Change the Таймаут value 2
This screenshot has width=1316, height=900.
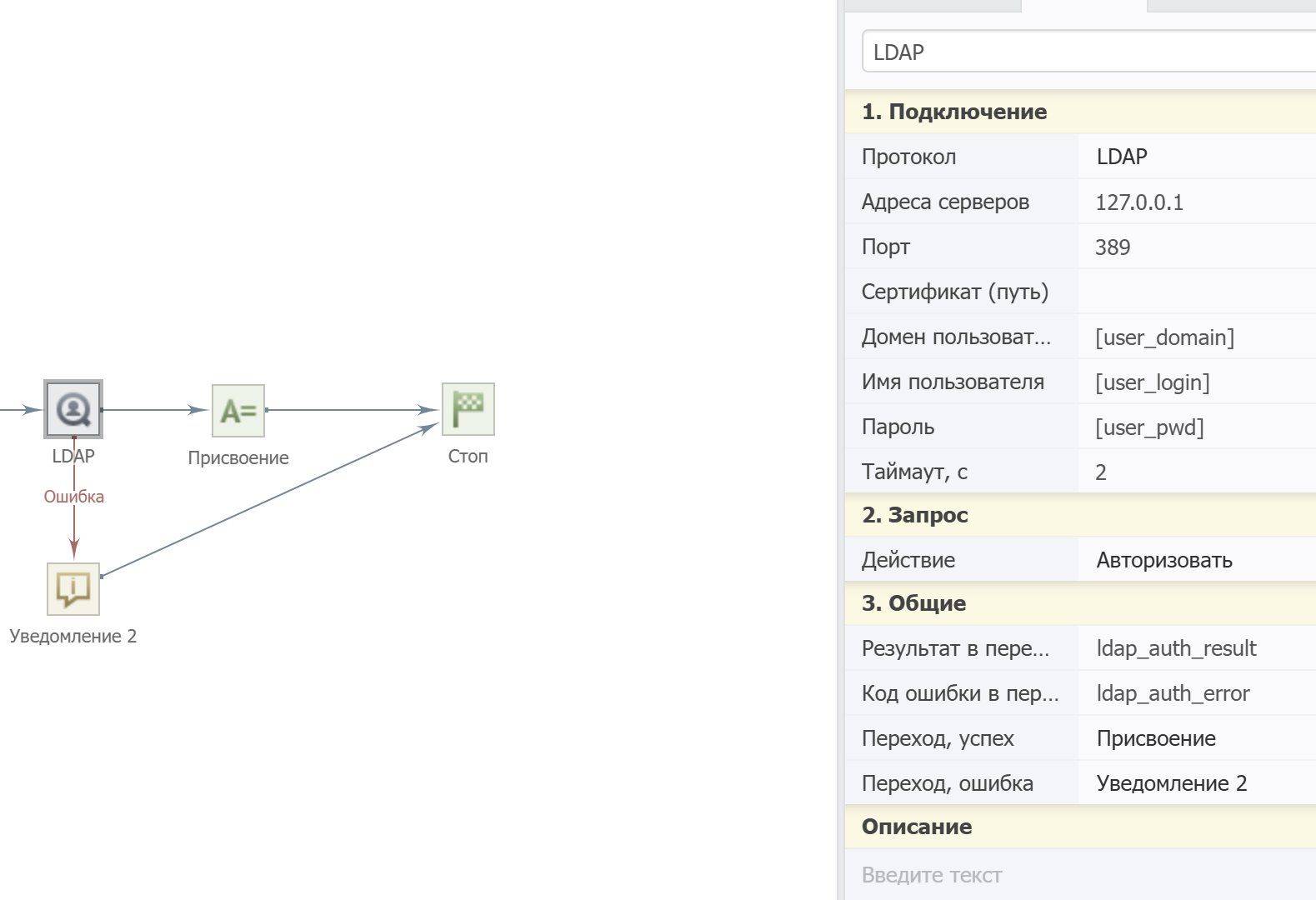[x=1197, y=472]
